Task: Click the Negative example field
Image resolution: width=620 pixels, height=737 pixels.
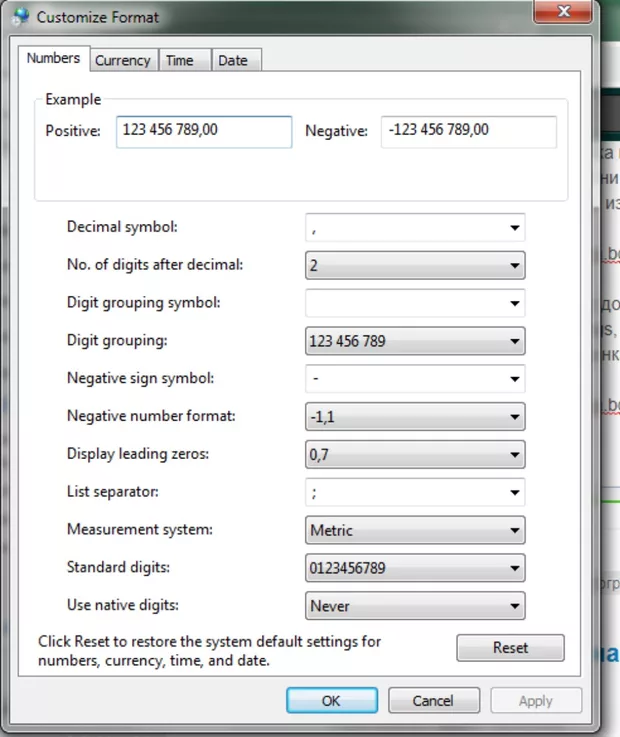Action: click(469, 132)
